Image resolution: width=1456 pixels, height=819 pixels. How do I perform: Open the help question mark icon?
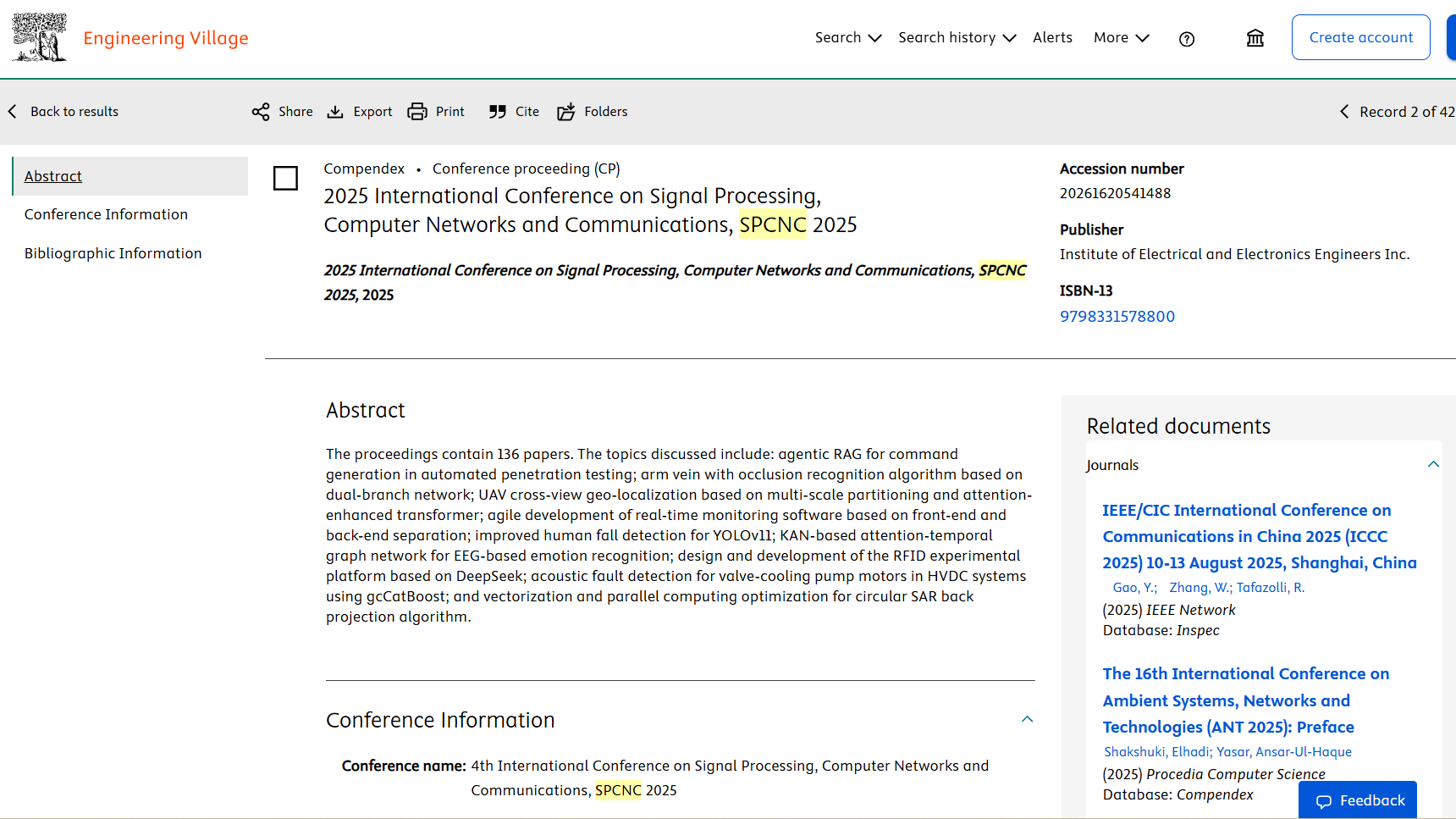click(1187, 39)
